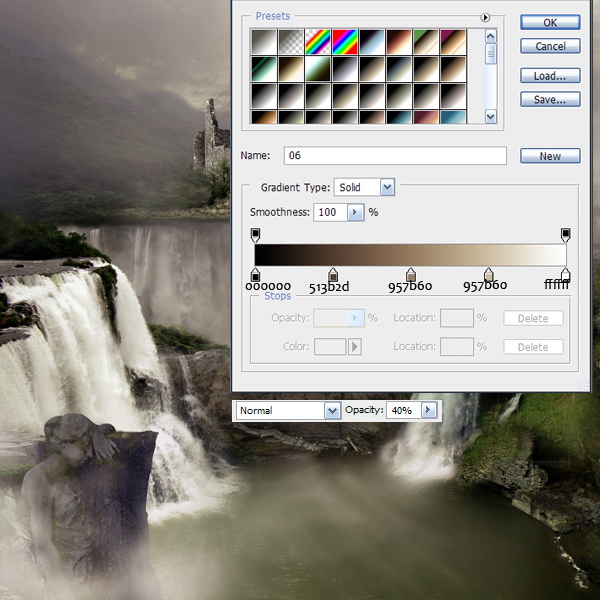Open the Normal blend mode dropdown
Screen dimensions: 600x600
click(x=332, y=410)
